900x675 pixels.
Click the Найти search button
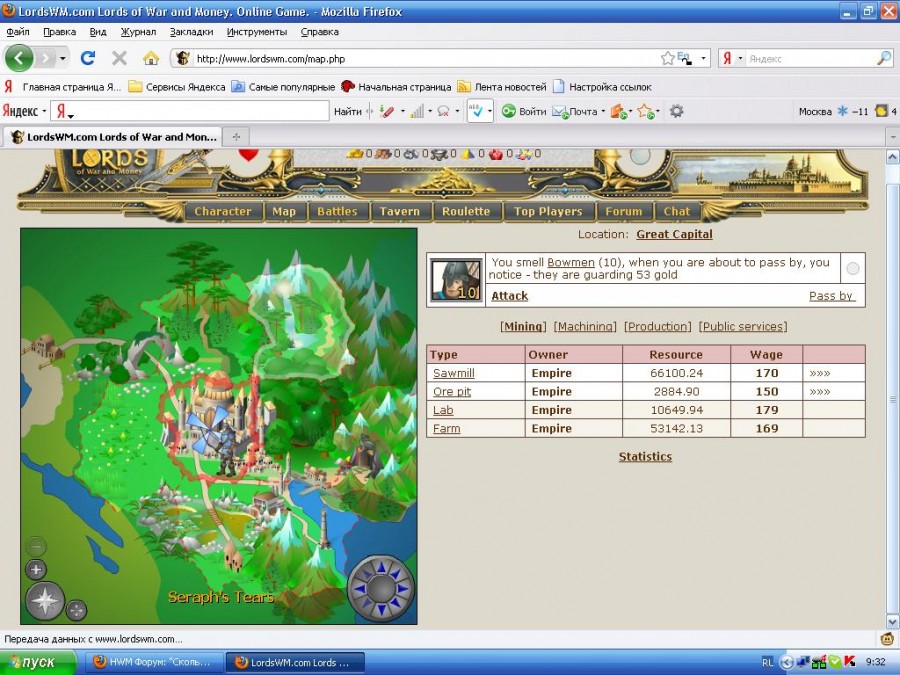(x=348, y=111)
